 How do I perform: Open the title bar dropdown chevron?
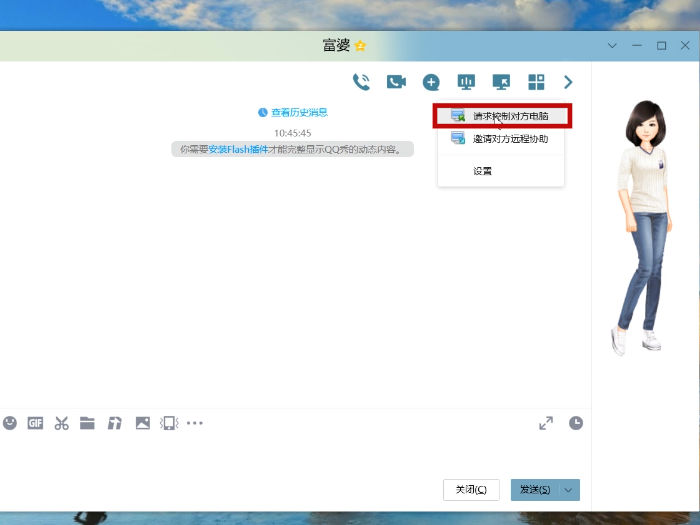click(x=612, y=46)
